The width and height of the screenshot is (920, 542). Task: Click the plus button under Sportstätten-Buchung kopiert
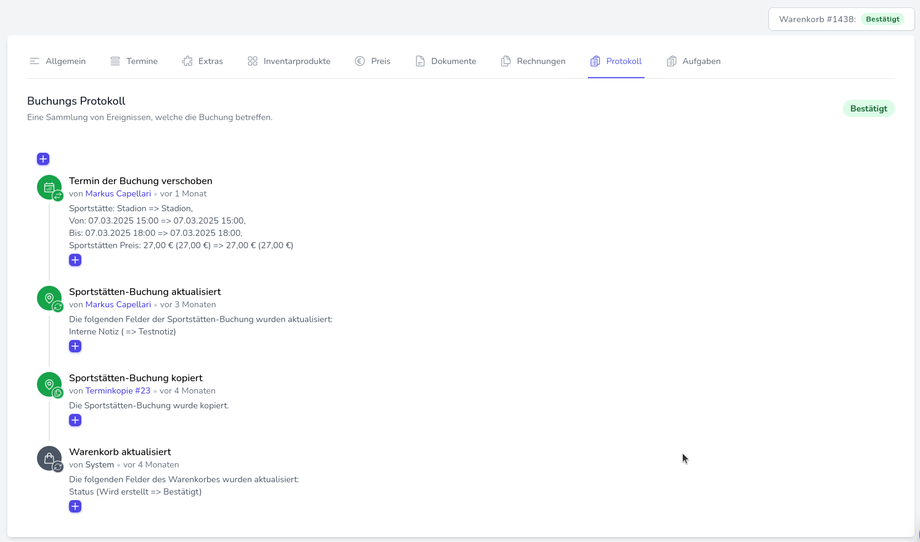(75, 420)
